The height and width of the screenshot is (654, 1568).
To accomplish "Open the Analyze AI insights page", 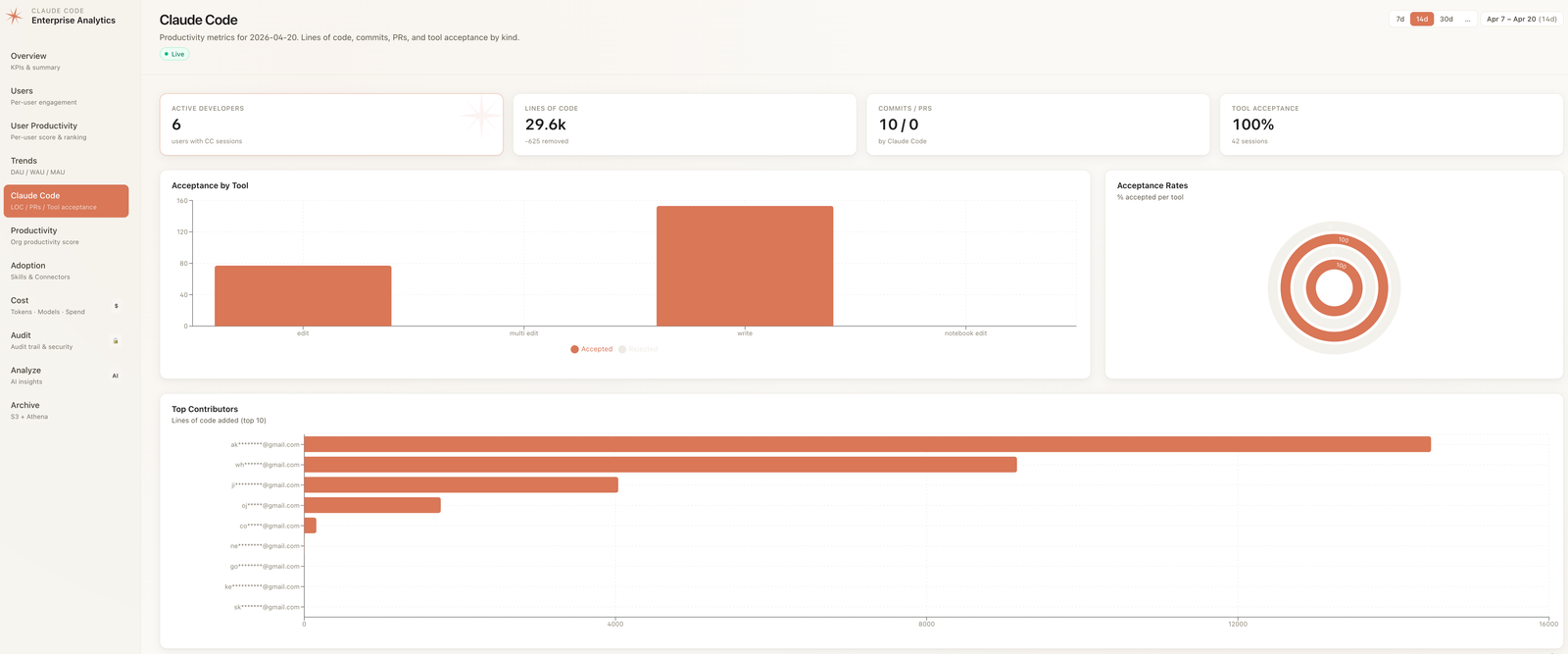I will 66,376.
